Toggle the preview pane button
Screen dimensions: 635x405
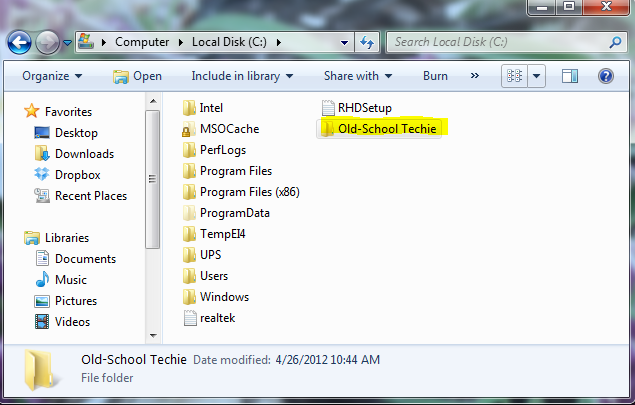570,76
